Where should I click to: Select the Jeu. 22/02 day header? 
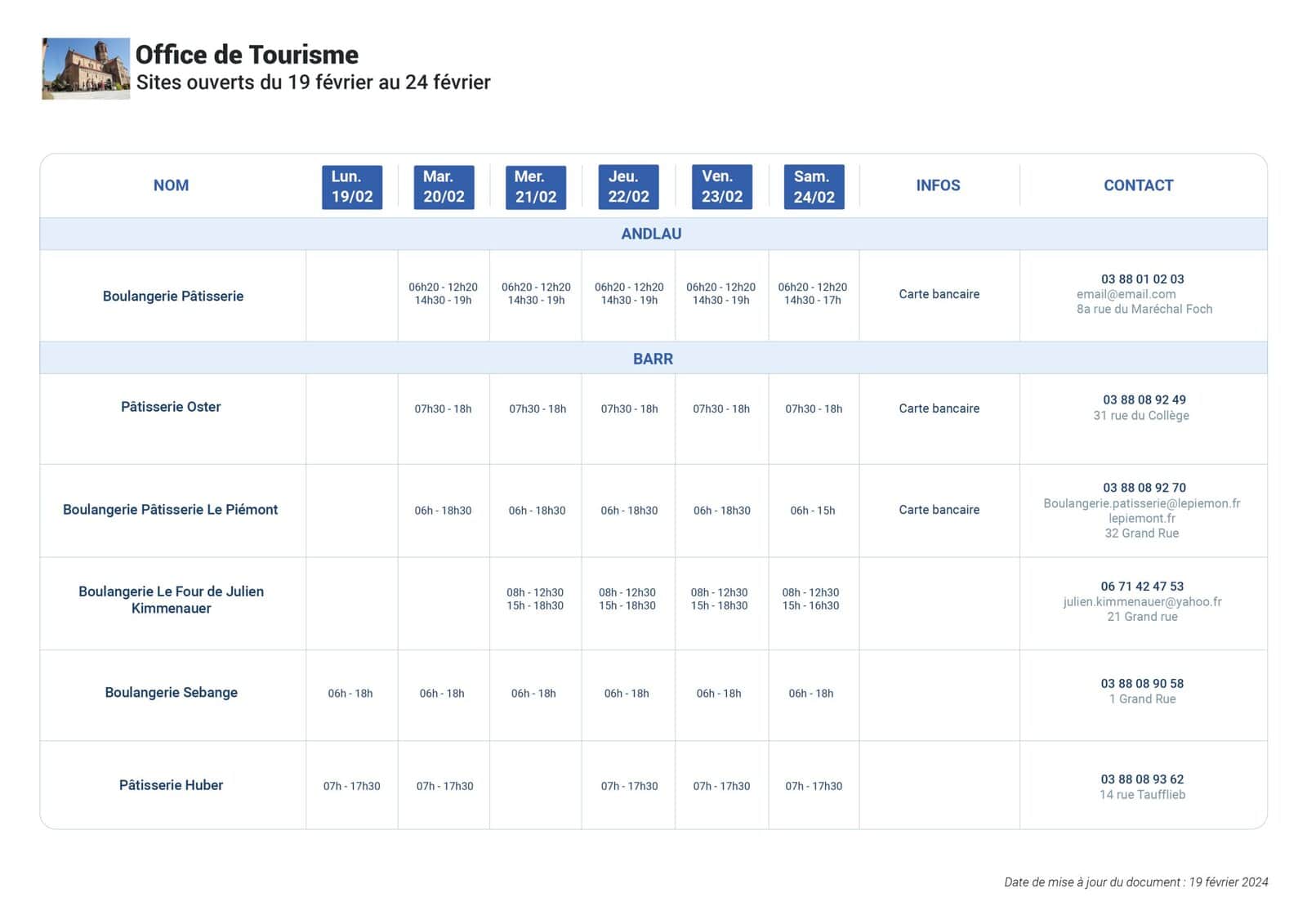click(628, 187)
